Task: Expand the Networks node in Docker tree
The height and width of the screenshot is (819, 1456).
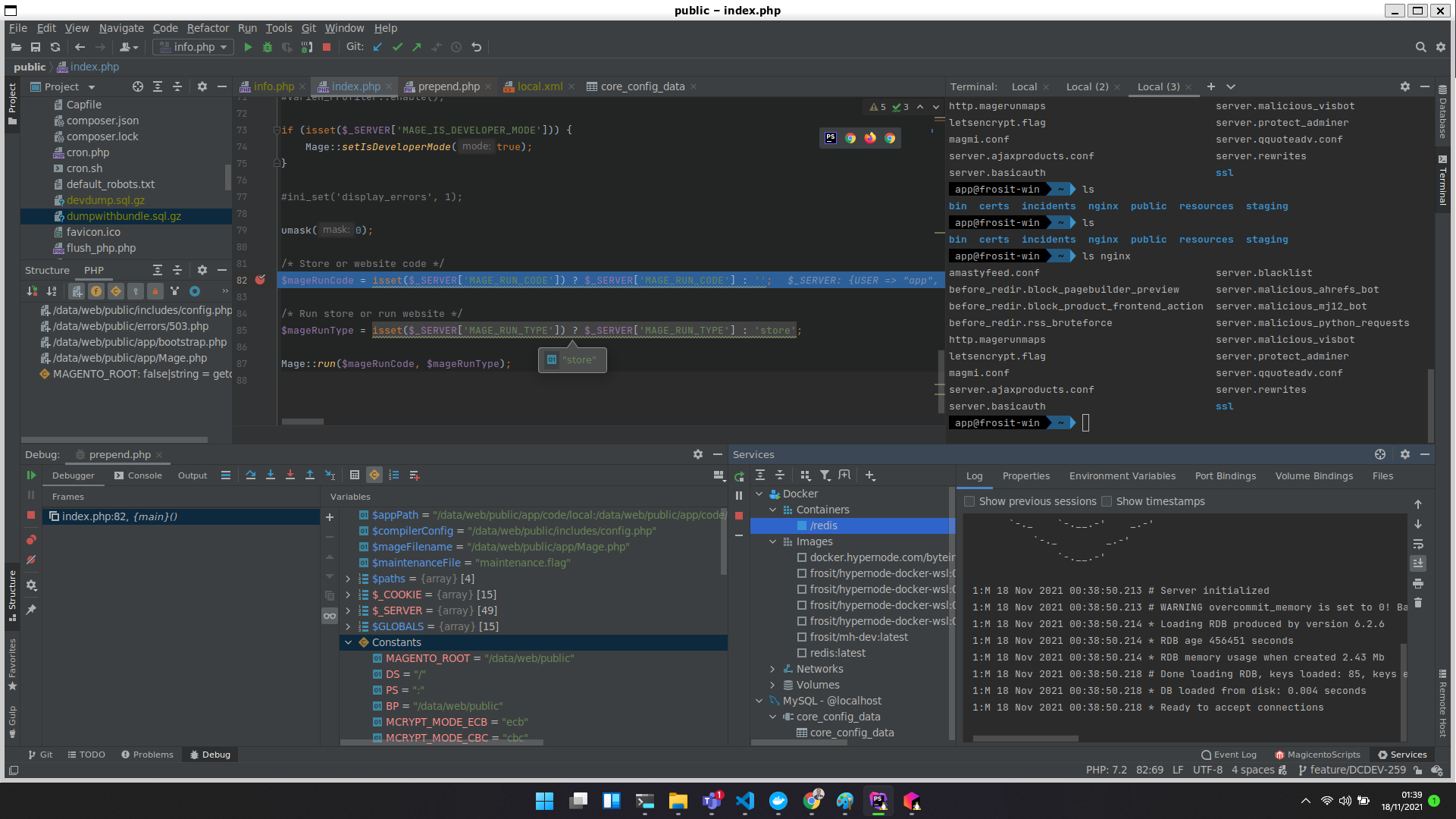Action: 772,669
